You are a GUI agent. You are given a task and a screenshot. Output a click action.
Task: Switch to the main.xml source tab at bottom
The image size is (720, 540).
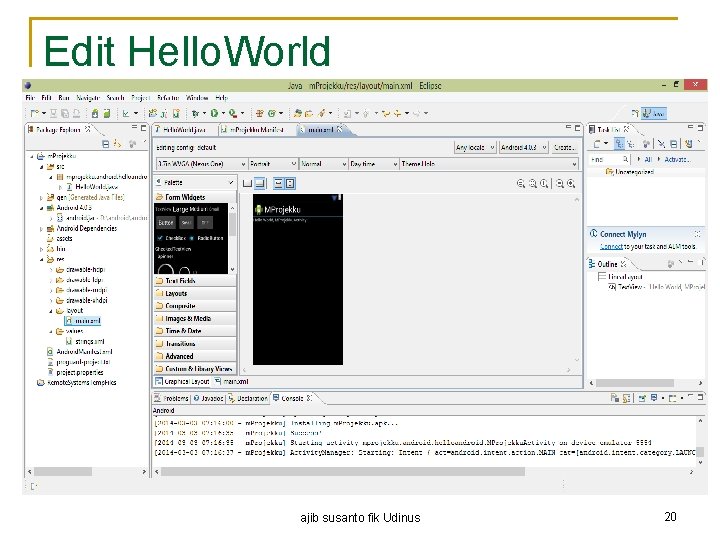[x=231, y=382]
